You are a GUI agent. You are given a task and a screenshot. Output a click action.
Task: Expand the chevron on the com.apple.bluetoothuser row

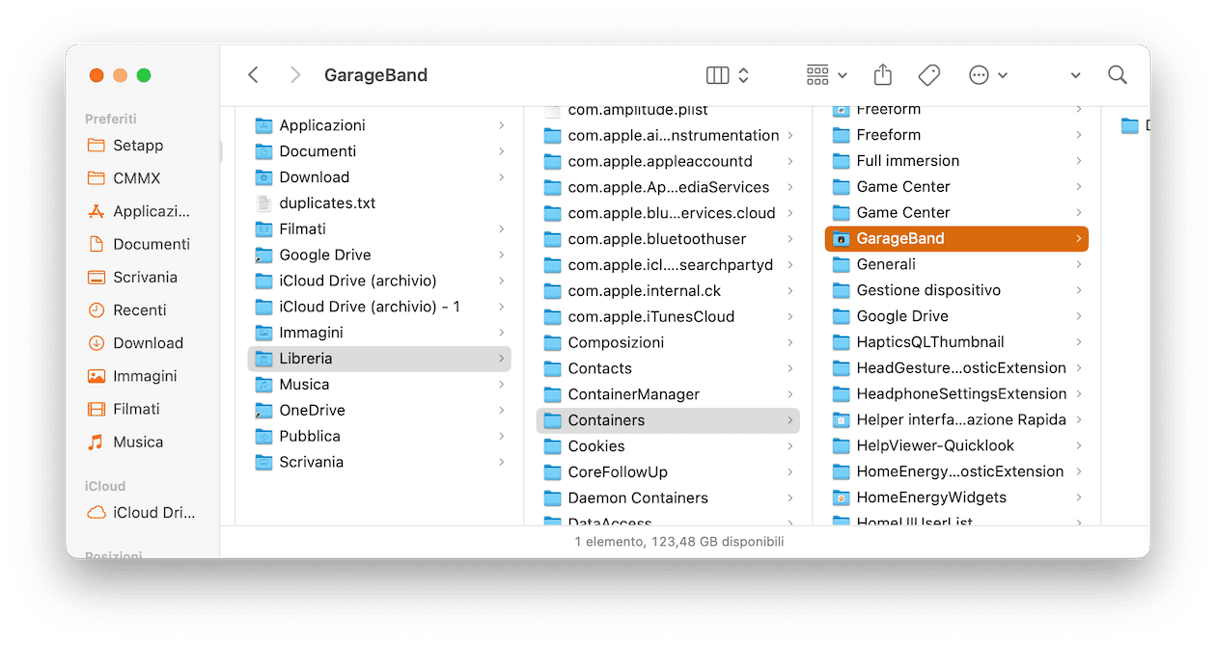[x=790, y=239]
